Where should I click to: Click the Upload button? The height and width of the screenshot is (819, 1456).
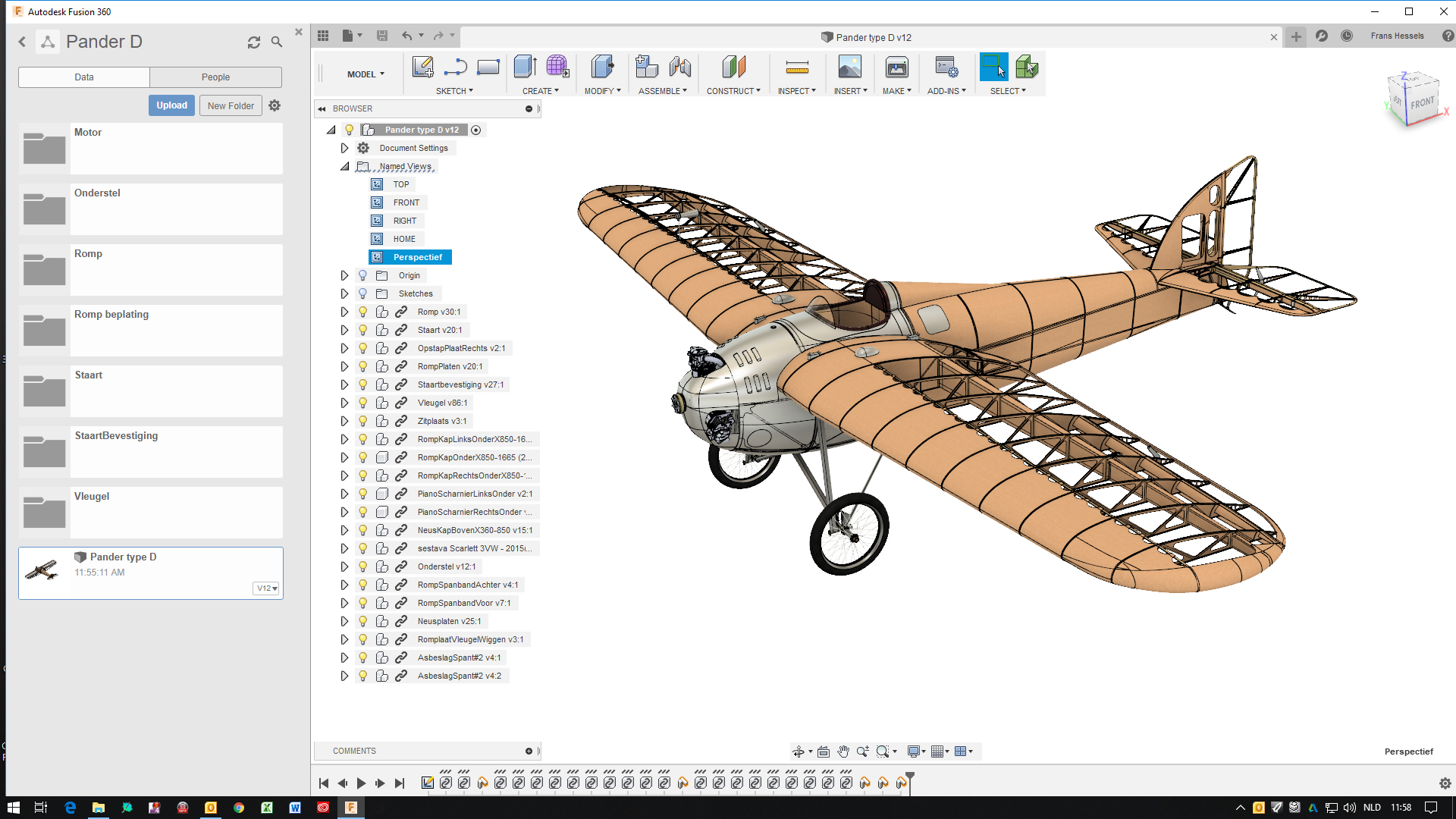click(x=171, y=105)
